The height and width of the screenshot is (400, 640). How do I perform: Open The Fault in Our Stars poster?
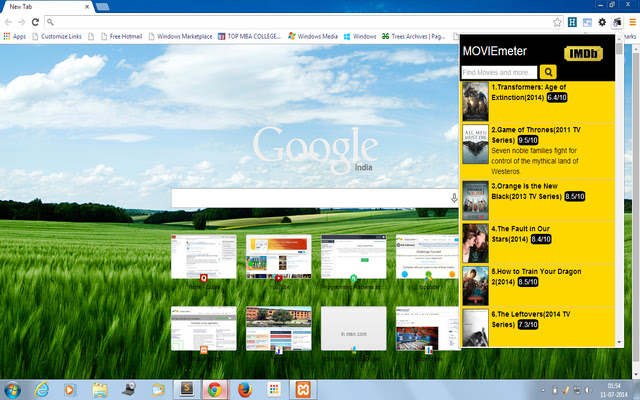pyautogui.click(x=475, y=243)
